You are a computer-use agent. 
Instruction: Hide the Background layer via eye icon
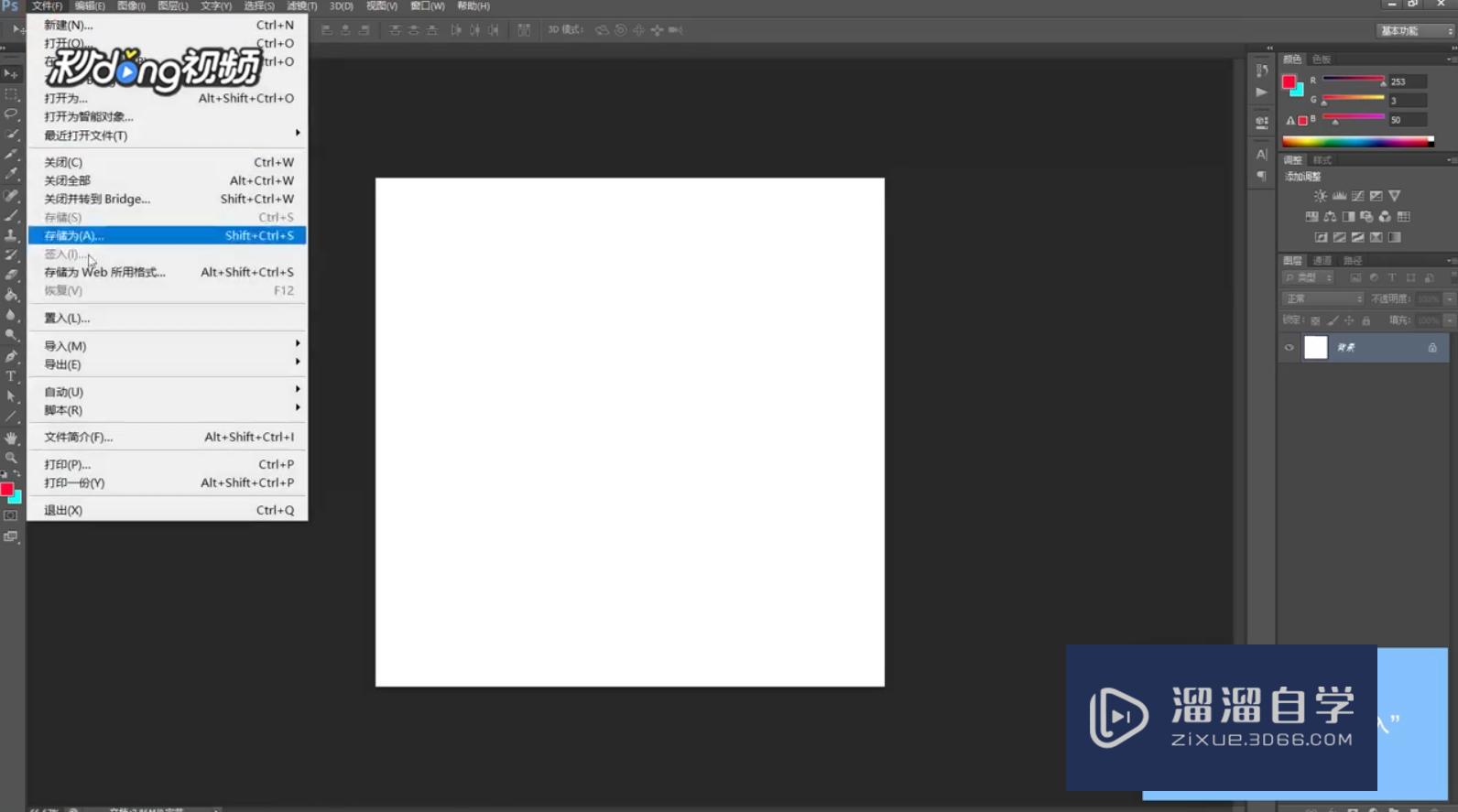point(1289,348)
